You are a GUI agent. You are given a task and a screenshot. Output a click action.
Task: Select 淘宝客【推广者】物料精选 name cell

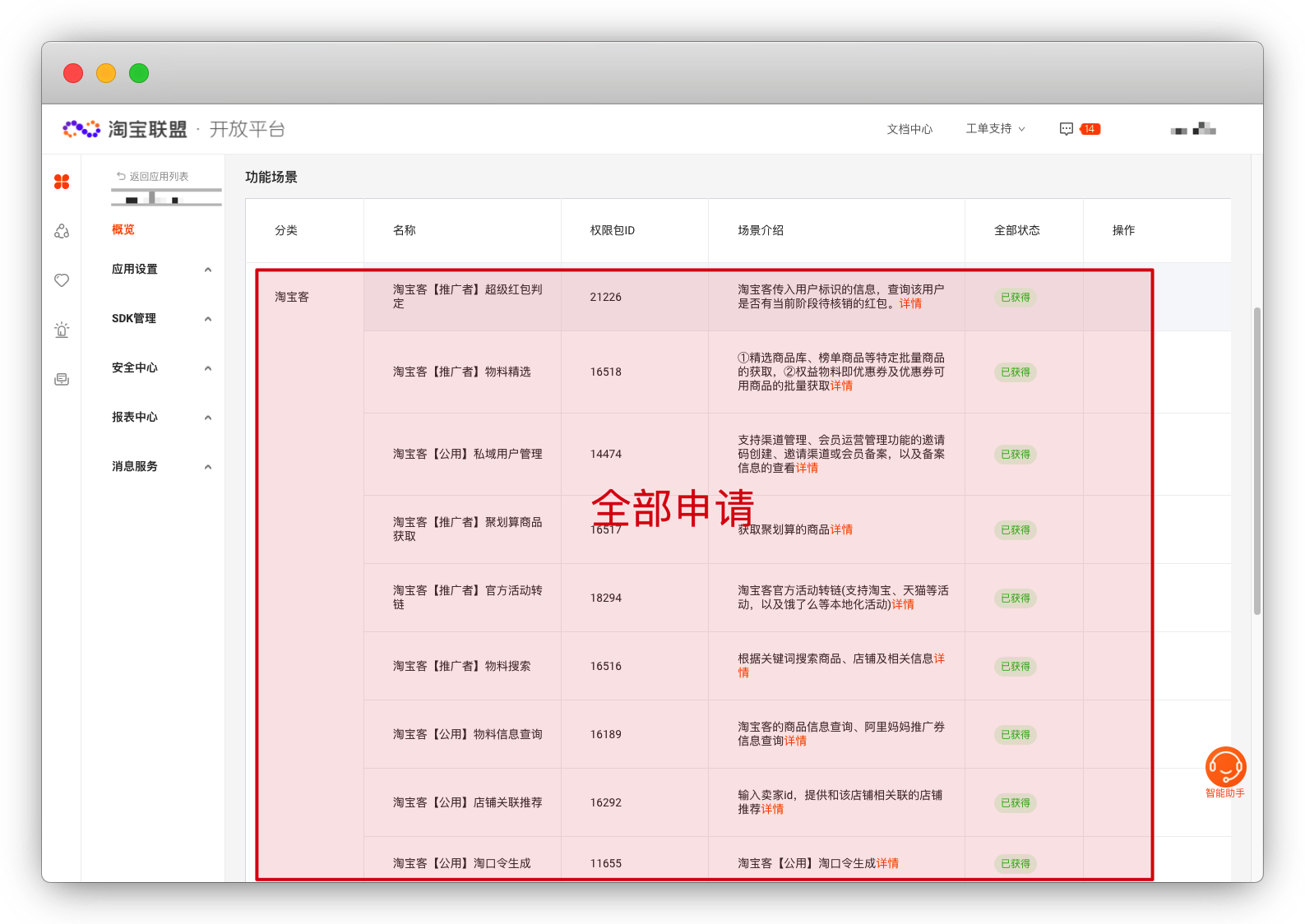tap(462, 372)
